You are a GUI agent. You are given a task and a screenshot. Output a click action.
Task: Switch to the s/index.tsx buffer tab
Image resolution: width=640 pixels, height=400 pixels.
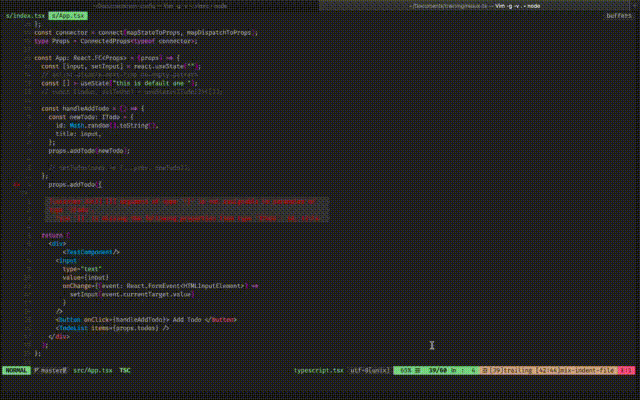click(25, 16)
